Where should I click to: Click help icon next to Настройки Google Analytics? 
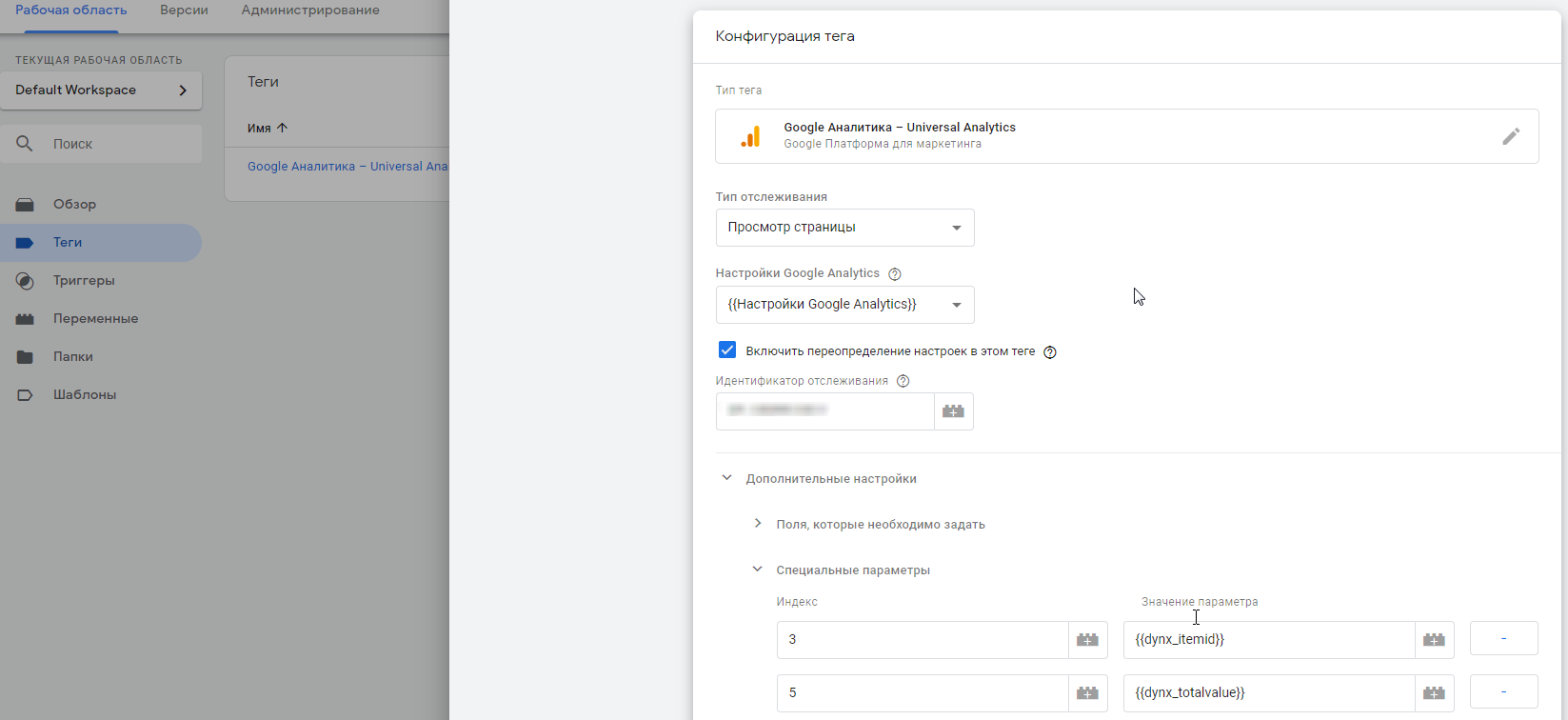(894, 274)
